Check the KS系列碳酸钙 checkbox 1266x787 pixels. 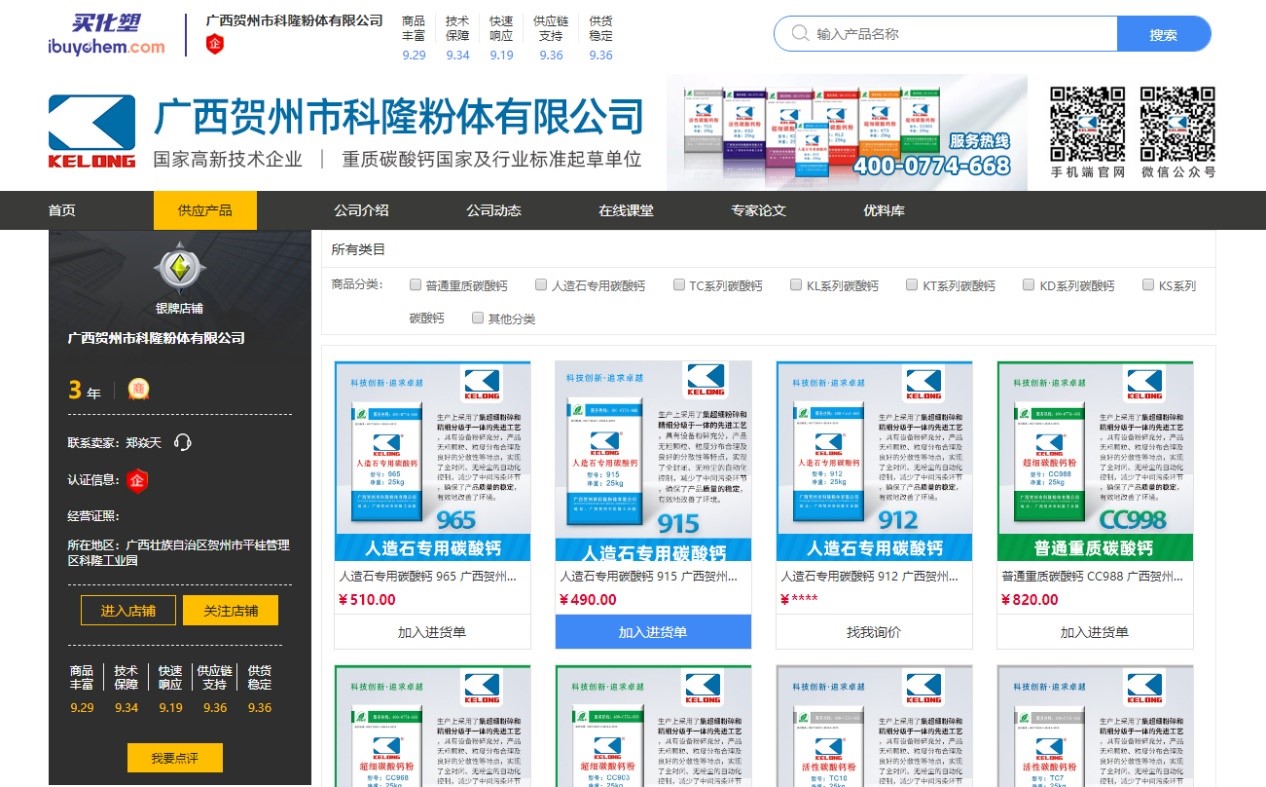pos(1148,285)
